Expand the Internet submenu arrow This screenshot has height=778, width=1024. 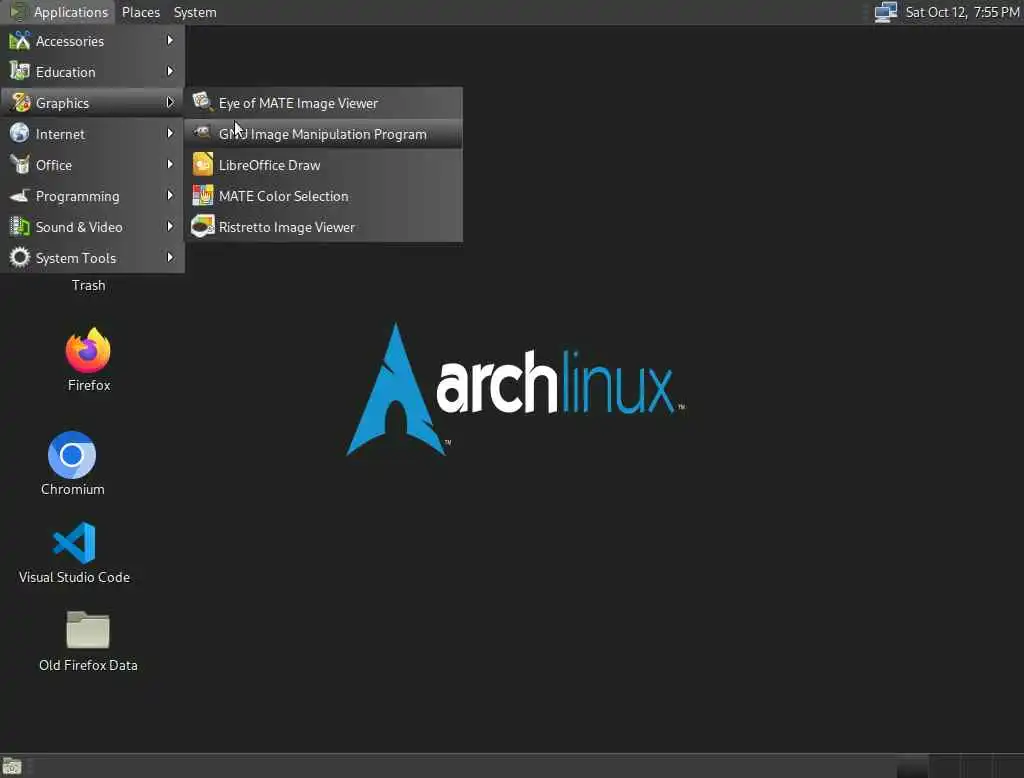pyautogui.click(x=170, y=133)
